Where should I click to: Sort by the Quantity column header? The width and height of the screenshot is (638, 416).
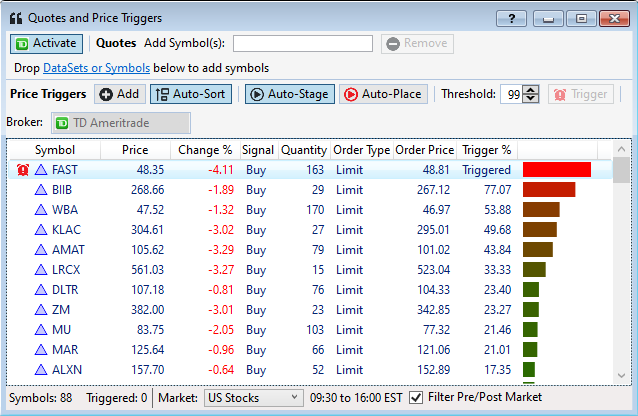(304, 150)
